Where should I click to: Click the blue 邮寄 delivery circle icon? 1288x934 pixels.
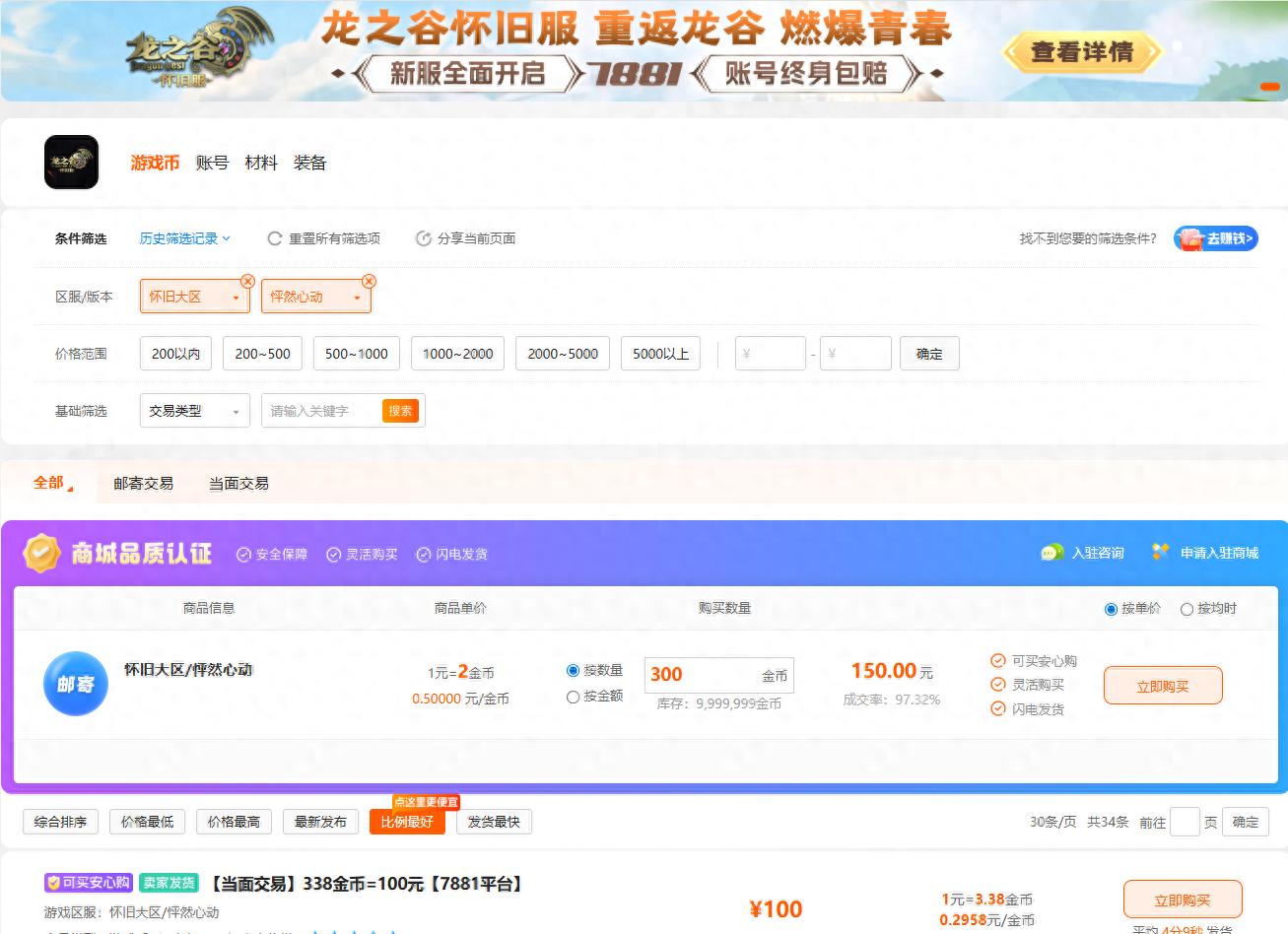(75, 684)
